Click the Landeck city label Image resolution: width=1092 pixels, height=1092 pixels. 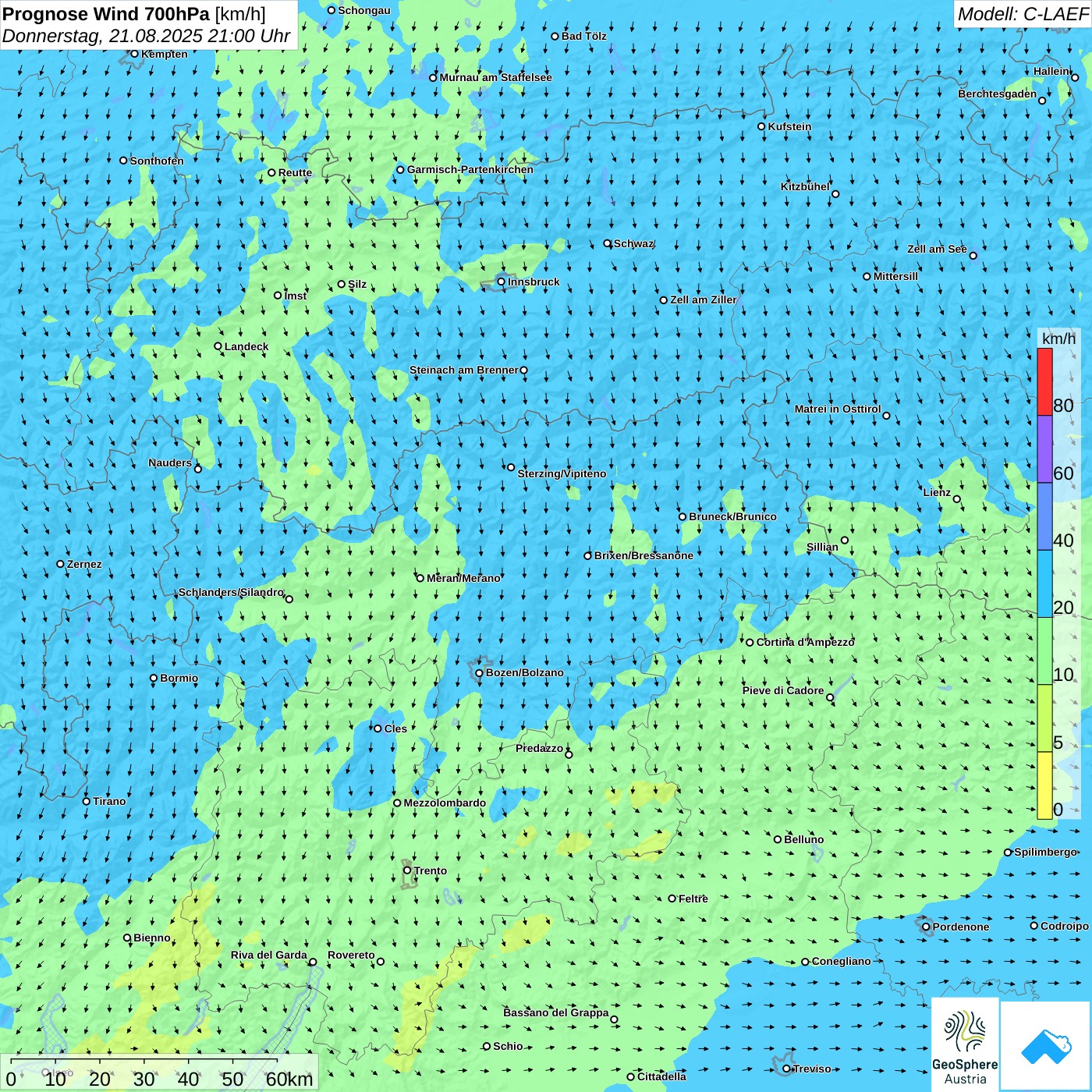(x=246, y=346)
